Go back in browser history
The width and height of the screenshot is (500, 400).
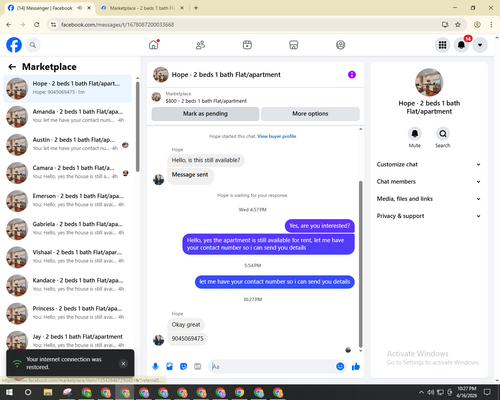[x=9, y=24]
